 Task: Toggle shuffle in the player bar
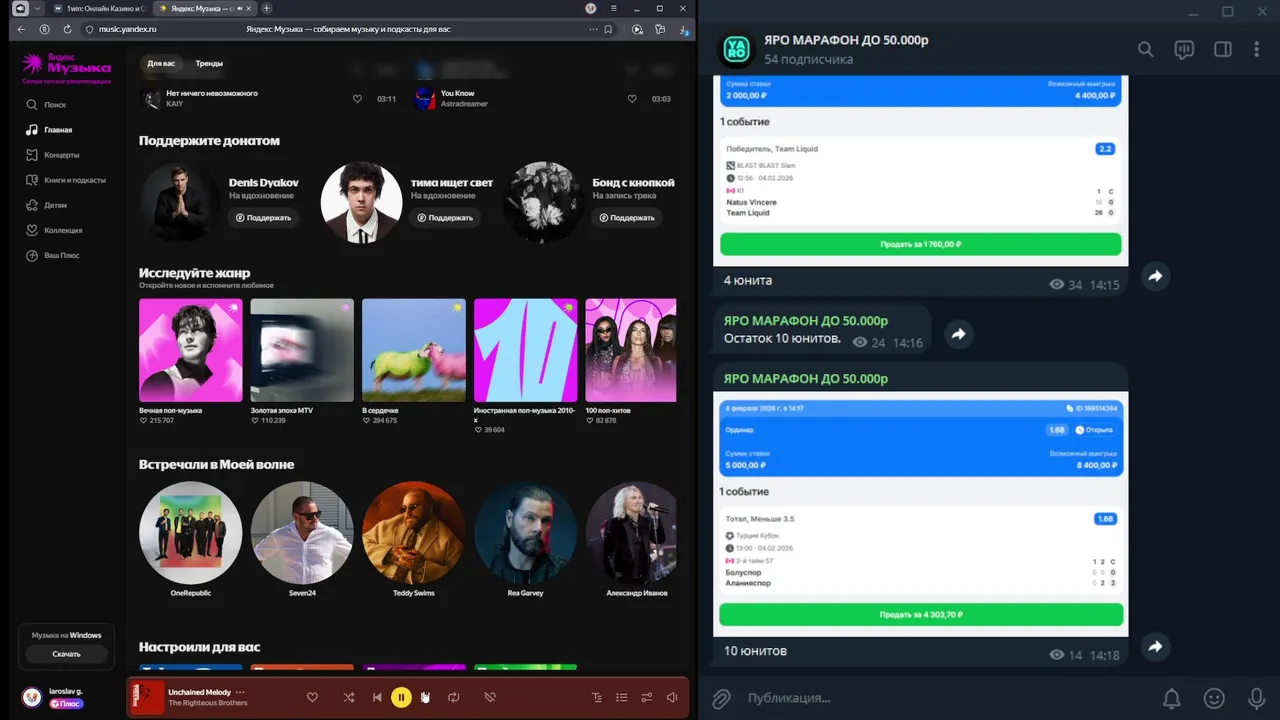click(348, 697)
